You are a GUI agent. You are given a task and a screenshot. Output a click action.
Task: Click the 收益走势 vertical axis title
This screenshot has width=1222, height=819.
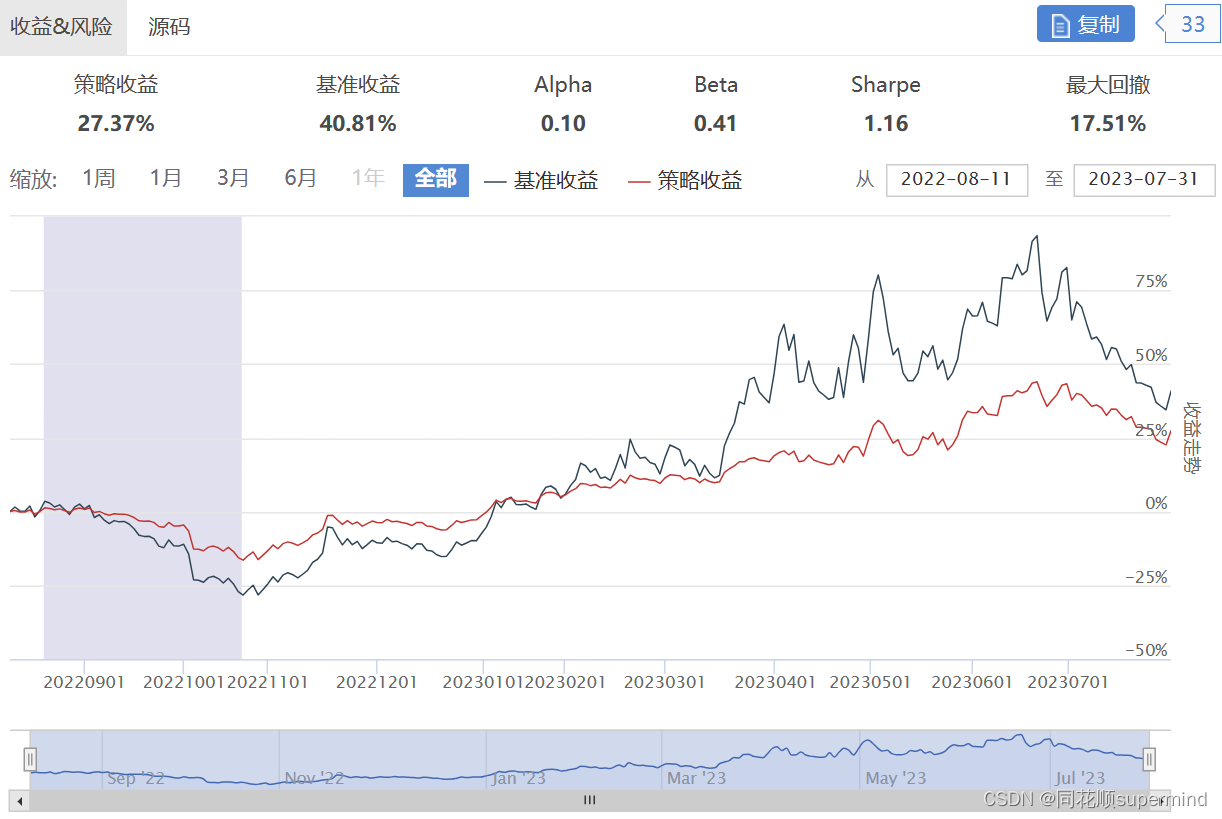coord(1192,437)
